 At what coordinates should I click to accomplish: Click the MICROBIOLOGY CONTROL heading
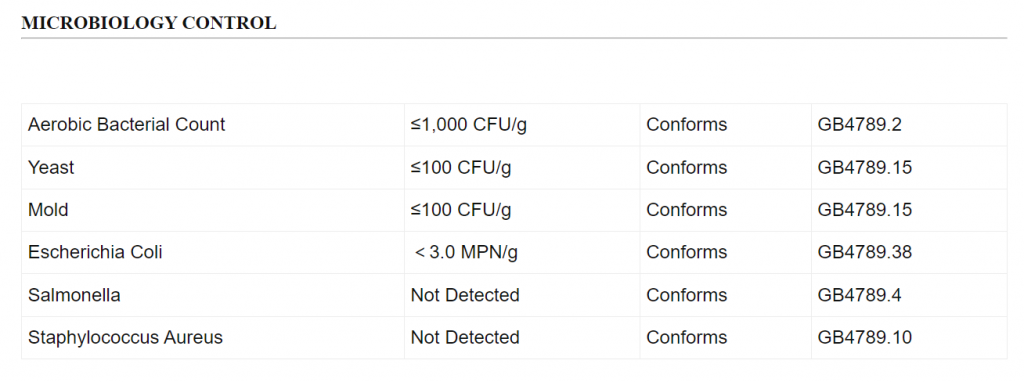tap(148, 23)
